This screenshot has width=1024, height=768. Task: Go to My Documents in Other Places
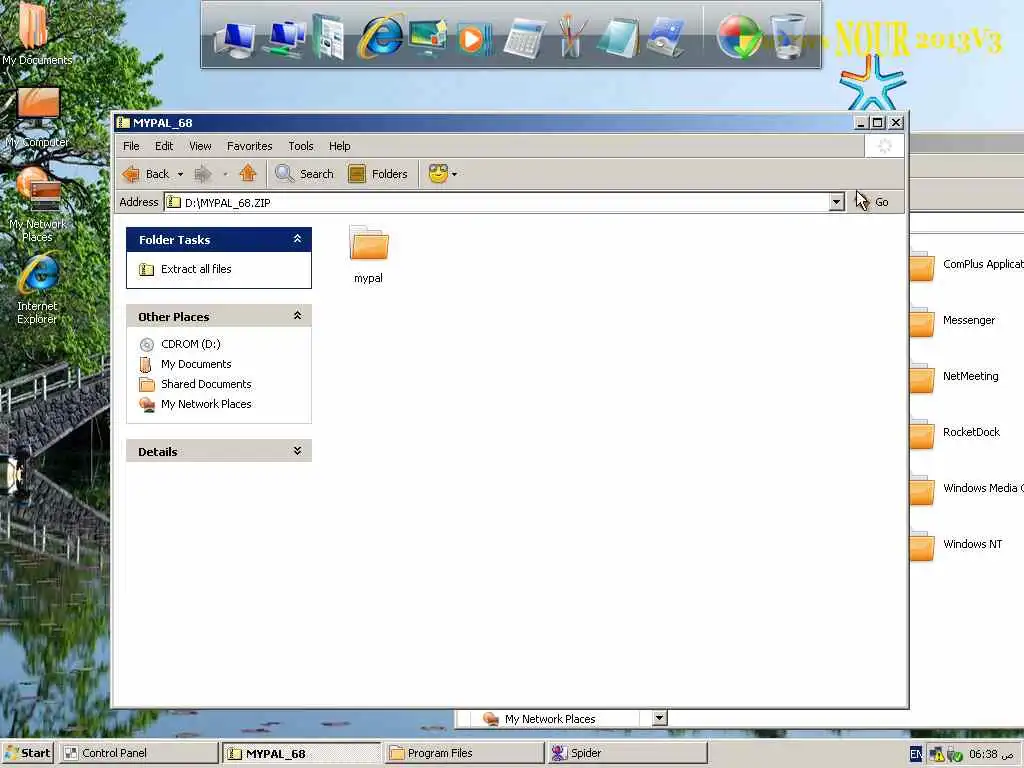pos(196,364)
